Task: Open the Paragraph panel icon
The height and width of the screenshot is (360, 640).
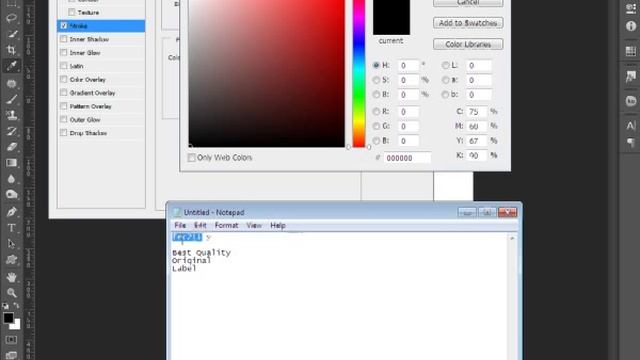Action: pos(631,142)
